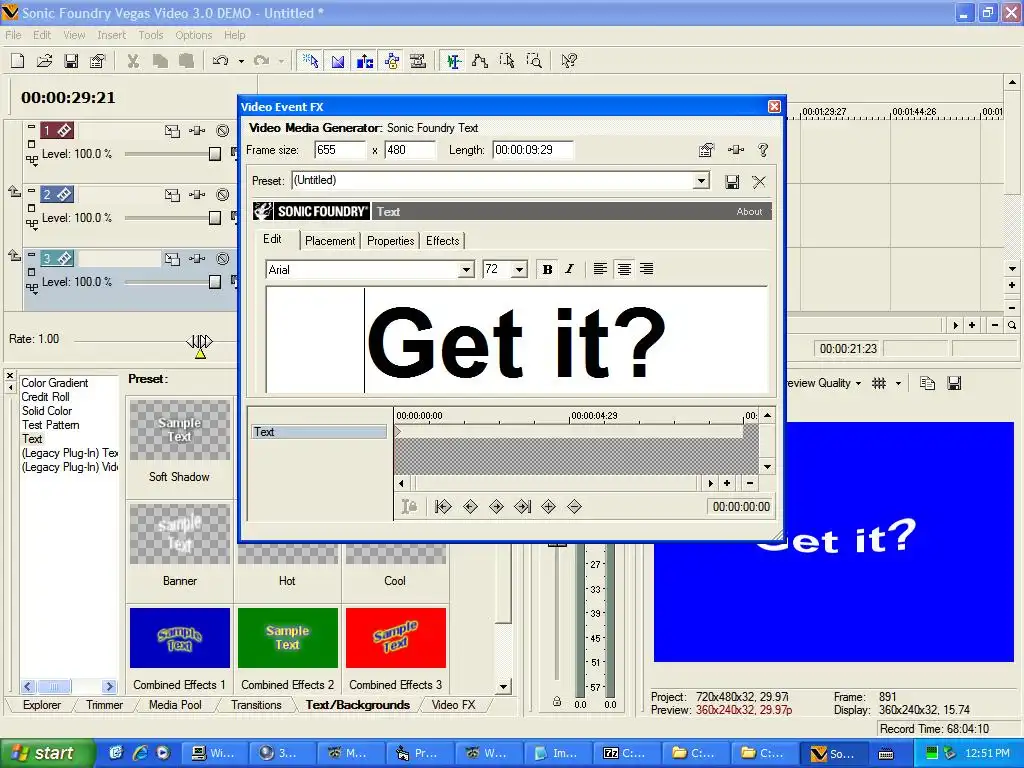
Task: Toggle bold text formatting
Action: point(547,269)
